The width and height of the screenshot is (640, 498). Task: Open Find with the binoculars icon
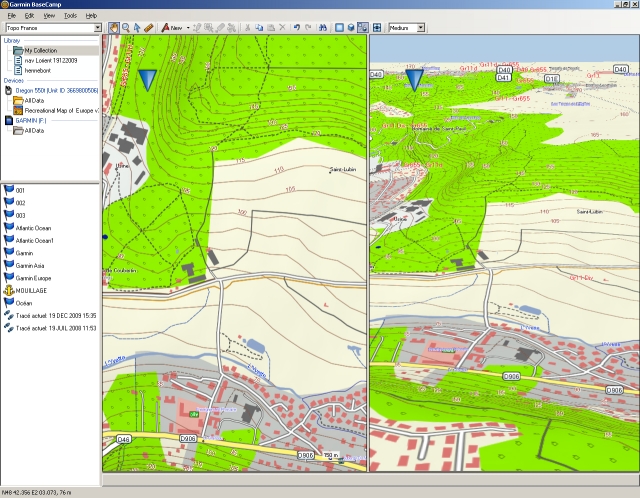(323, 28)
